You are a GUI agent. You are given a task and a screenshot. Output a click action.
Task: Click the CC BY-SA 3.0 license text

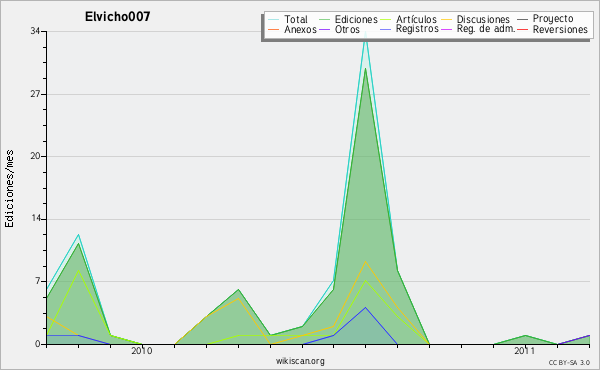coord(569,363)
